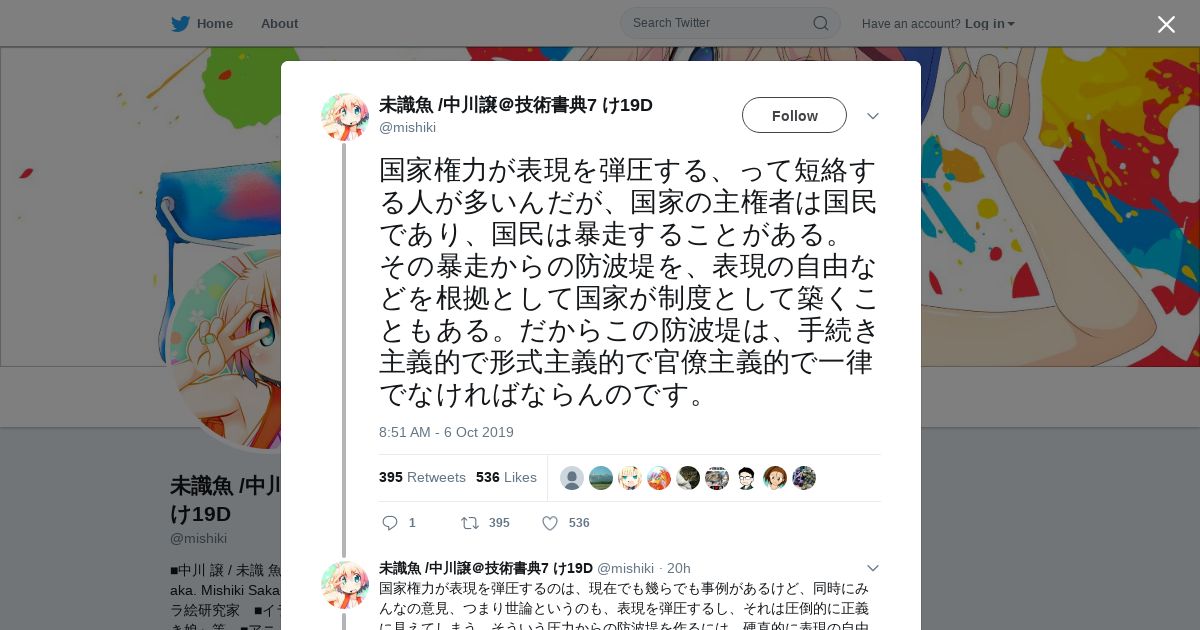Open the About menu item
1200x630 pixels.
pos(279,24)
